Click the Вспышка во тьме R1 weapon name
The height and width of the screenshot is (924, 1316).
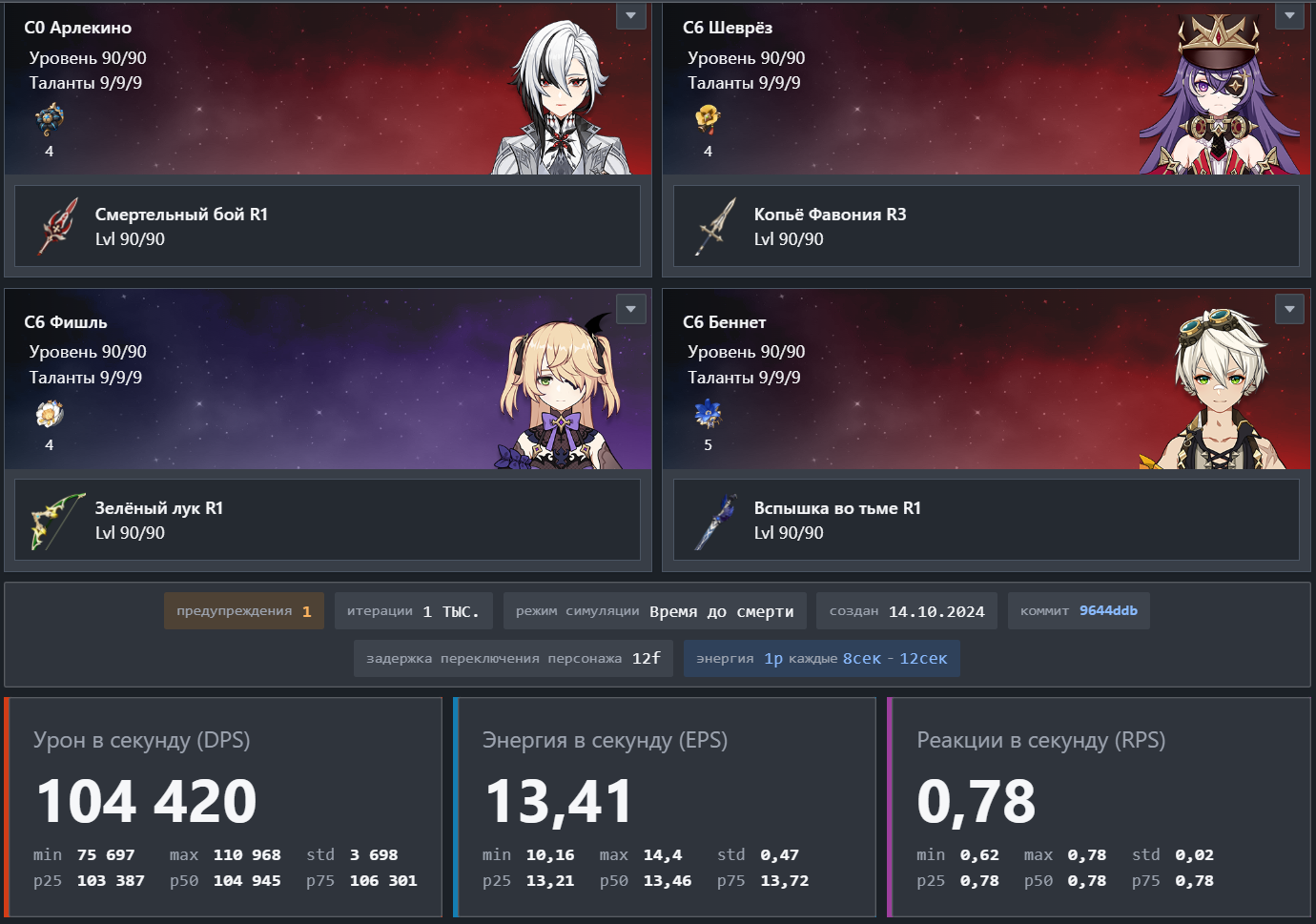(837, 508)
